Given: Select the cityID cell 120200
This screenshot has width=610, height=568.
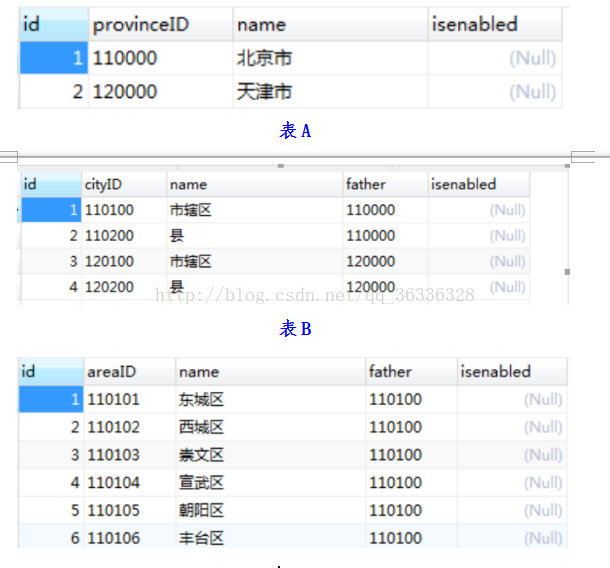Looking at the screenshot, I should click(124, 287).
